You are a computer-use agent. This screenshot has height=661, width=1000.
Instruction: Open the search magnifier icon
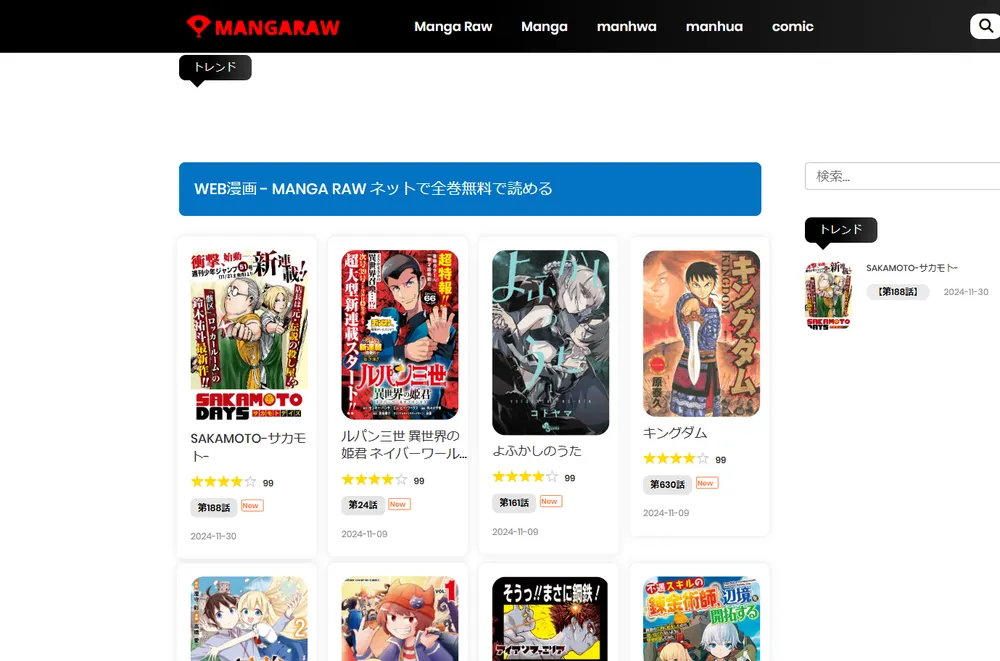(x=985, y=26)
